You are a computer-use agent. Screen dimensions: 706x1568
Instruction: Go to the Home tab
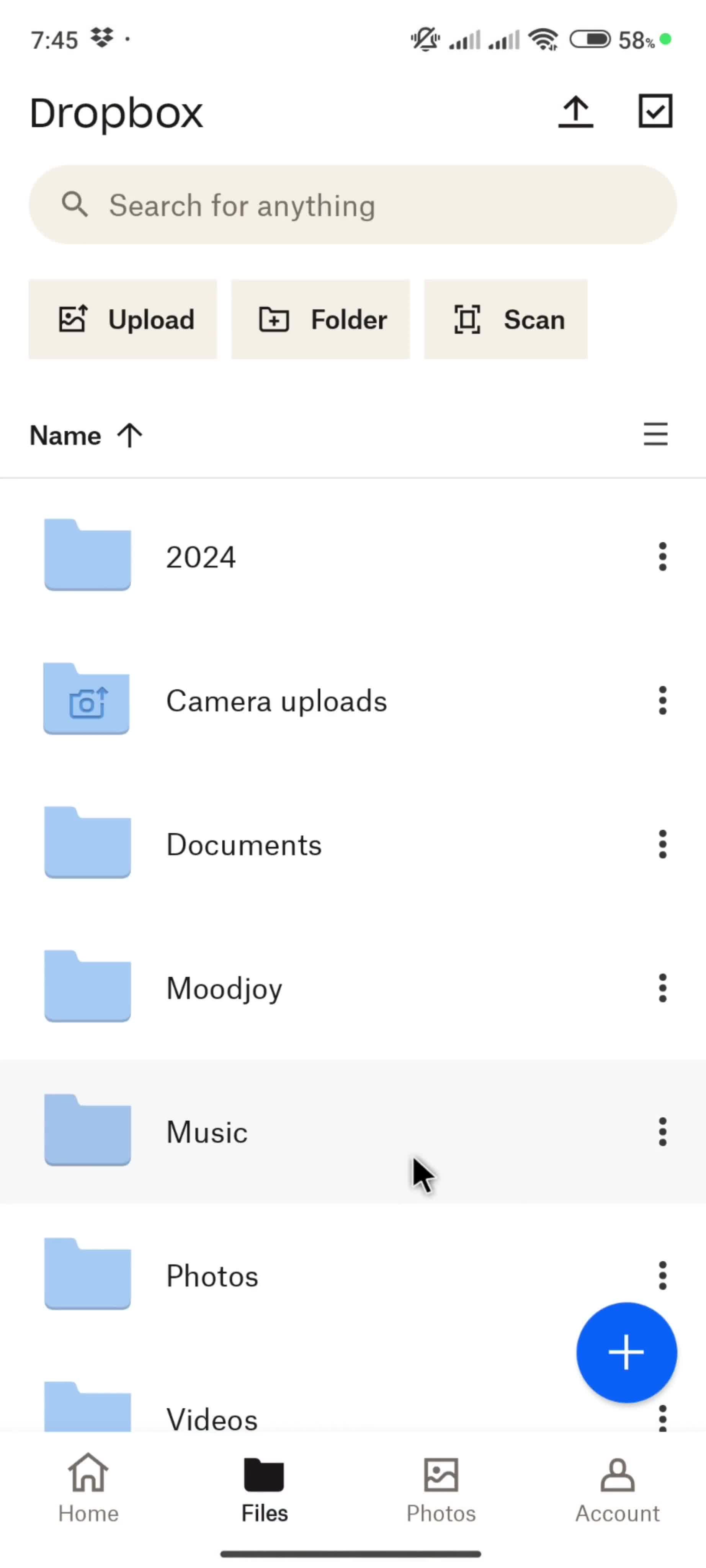[88, 1488]
